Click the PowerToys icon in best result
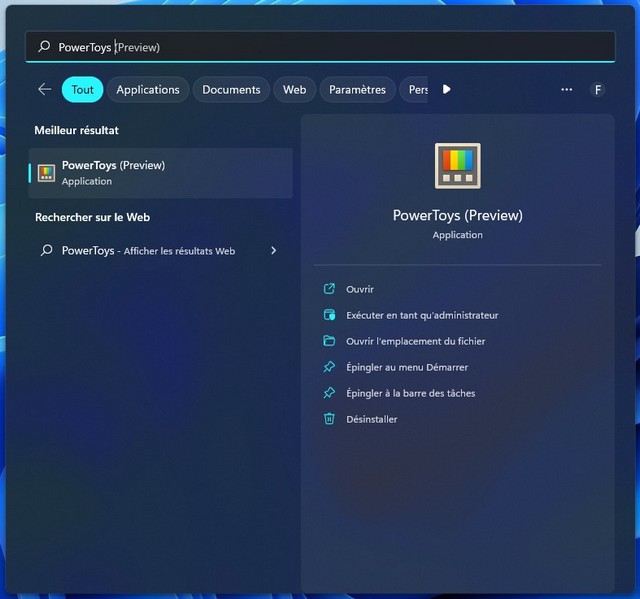The height and width of the screenshot is (599, 640). coord(46,173)
